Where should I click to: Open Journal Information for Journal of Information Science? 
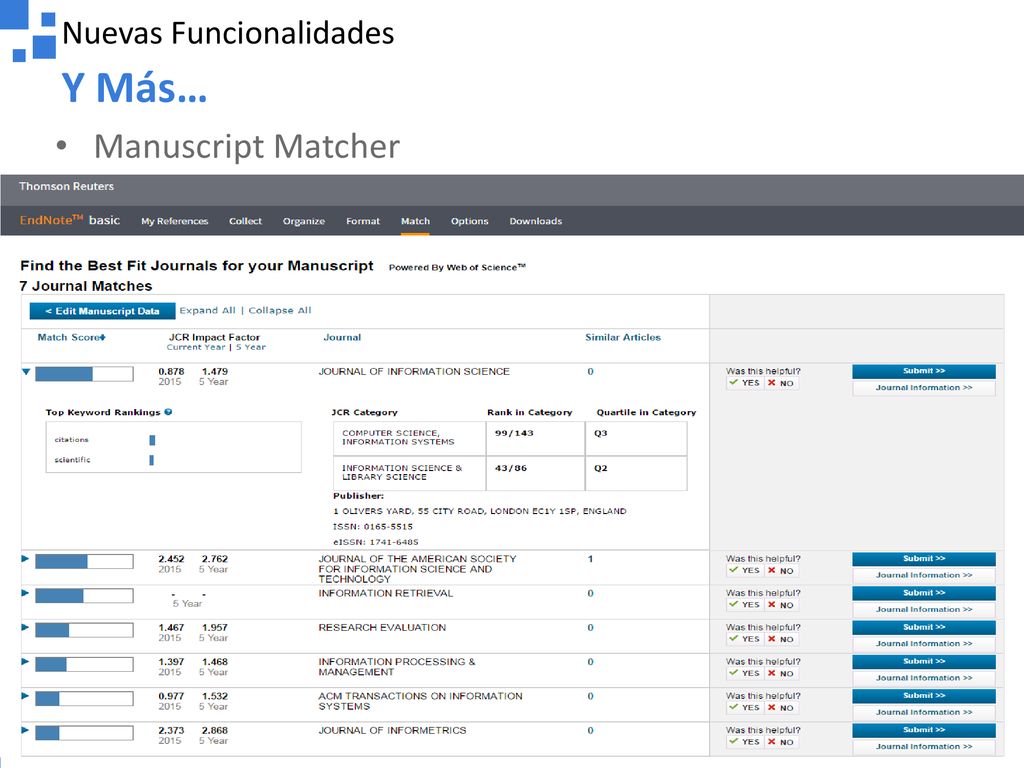pyautogui.click(x=923, y=388)
